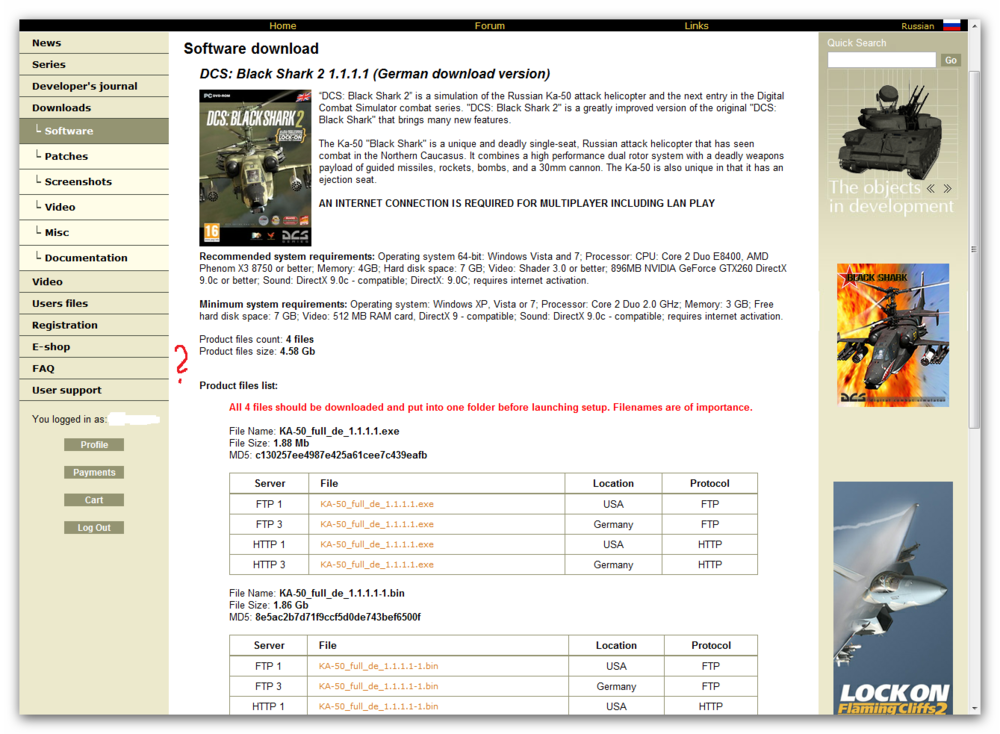Open your Cart with the Cart button
The image size is (1000, 734).
click(x=93, y=499)
